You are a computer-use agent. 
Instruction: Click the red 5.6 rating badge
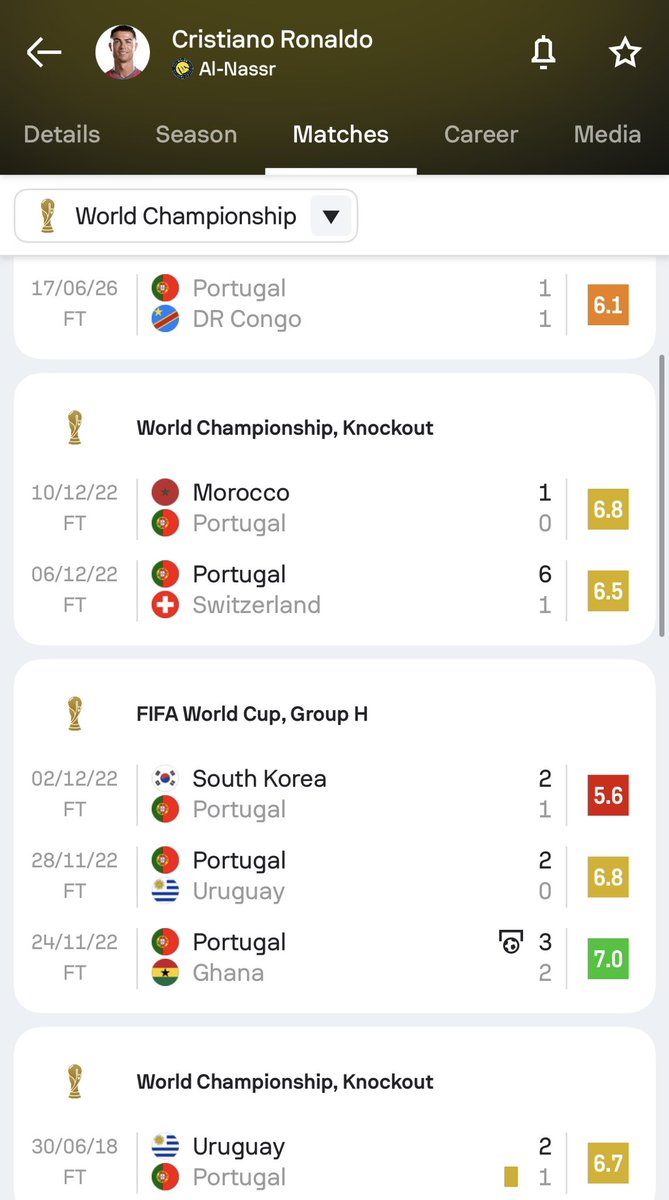click(608, 795)
